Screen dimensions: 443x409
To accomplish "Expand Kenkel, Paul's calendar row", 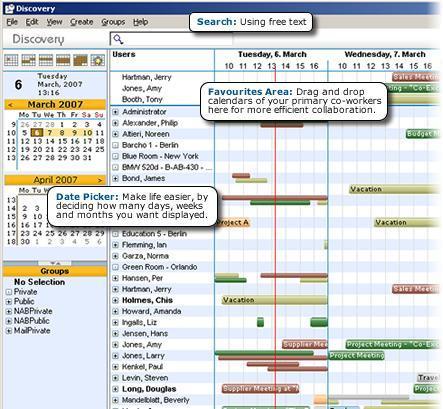I will (x=115, y=367).
